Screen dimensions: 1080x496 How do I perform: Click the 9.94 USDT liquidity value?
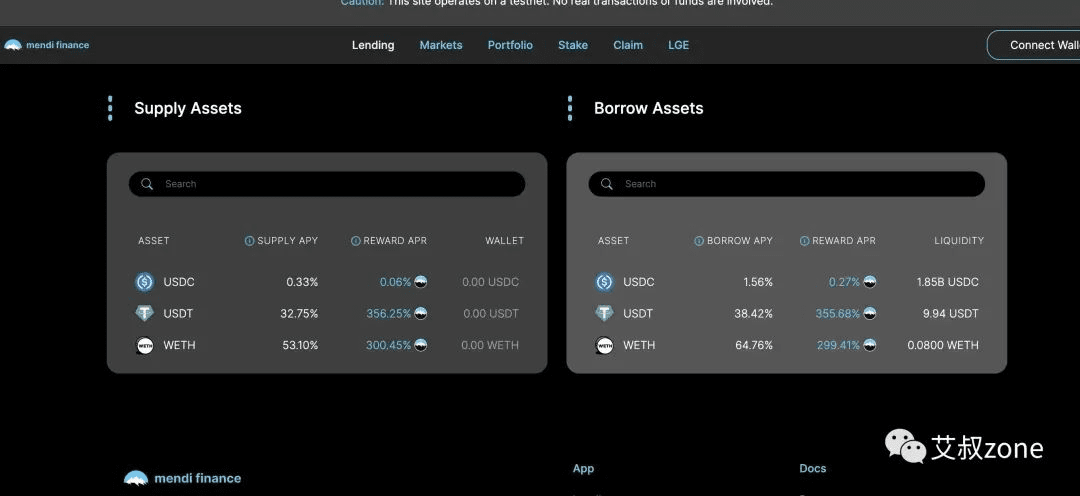coord(951,313)
